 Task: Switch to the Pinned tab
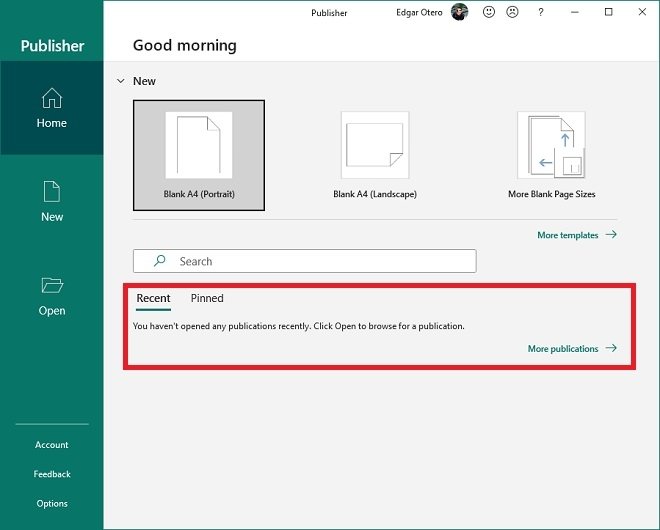pyautogui.click(x=207, y=298)
